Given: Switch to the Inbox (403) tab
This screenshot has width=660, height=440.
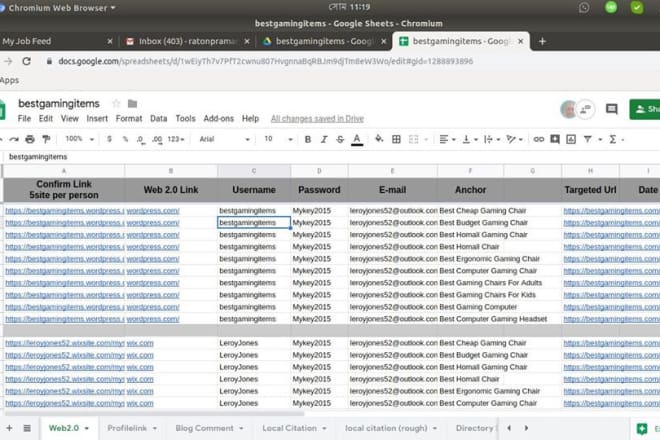Looking at the screenshot, I should point(187,41).
